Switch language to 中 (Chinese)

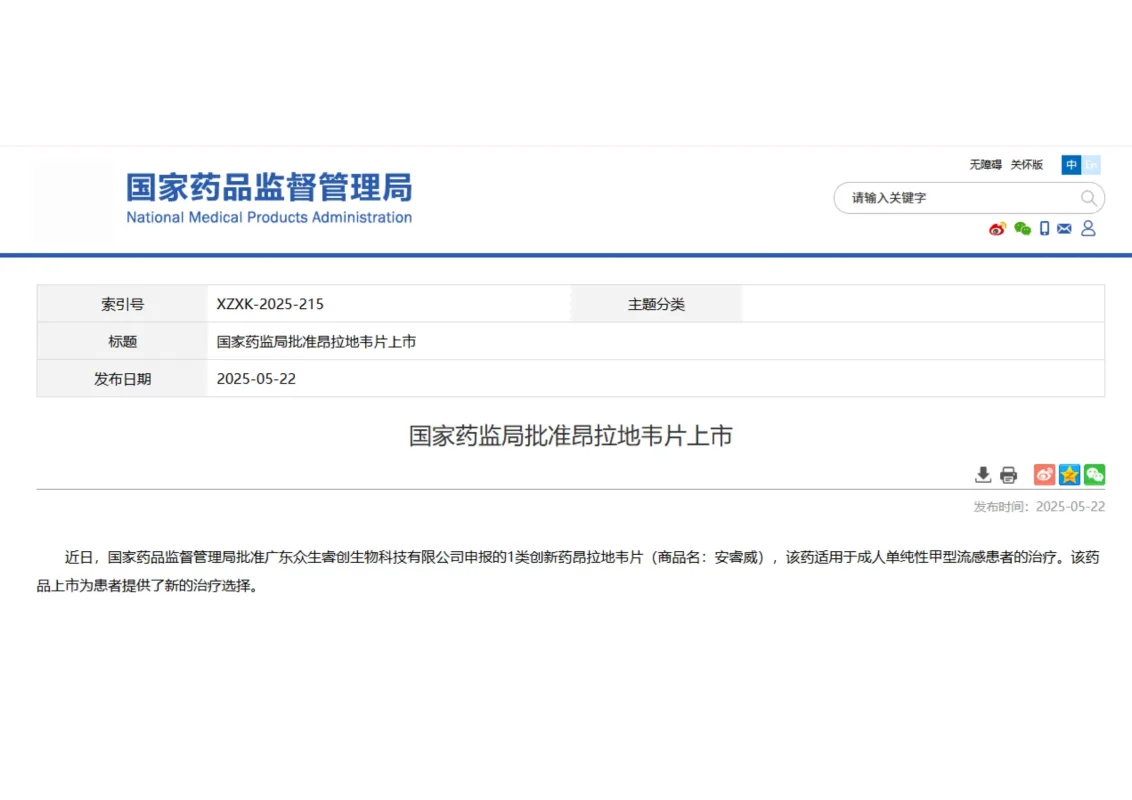pyautogui.click(x=1071, y=165)
